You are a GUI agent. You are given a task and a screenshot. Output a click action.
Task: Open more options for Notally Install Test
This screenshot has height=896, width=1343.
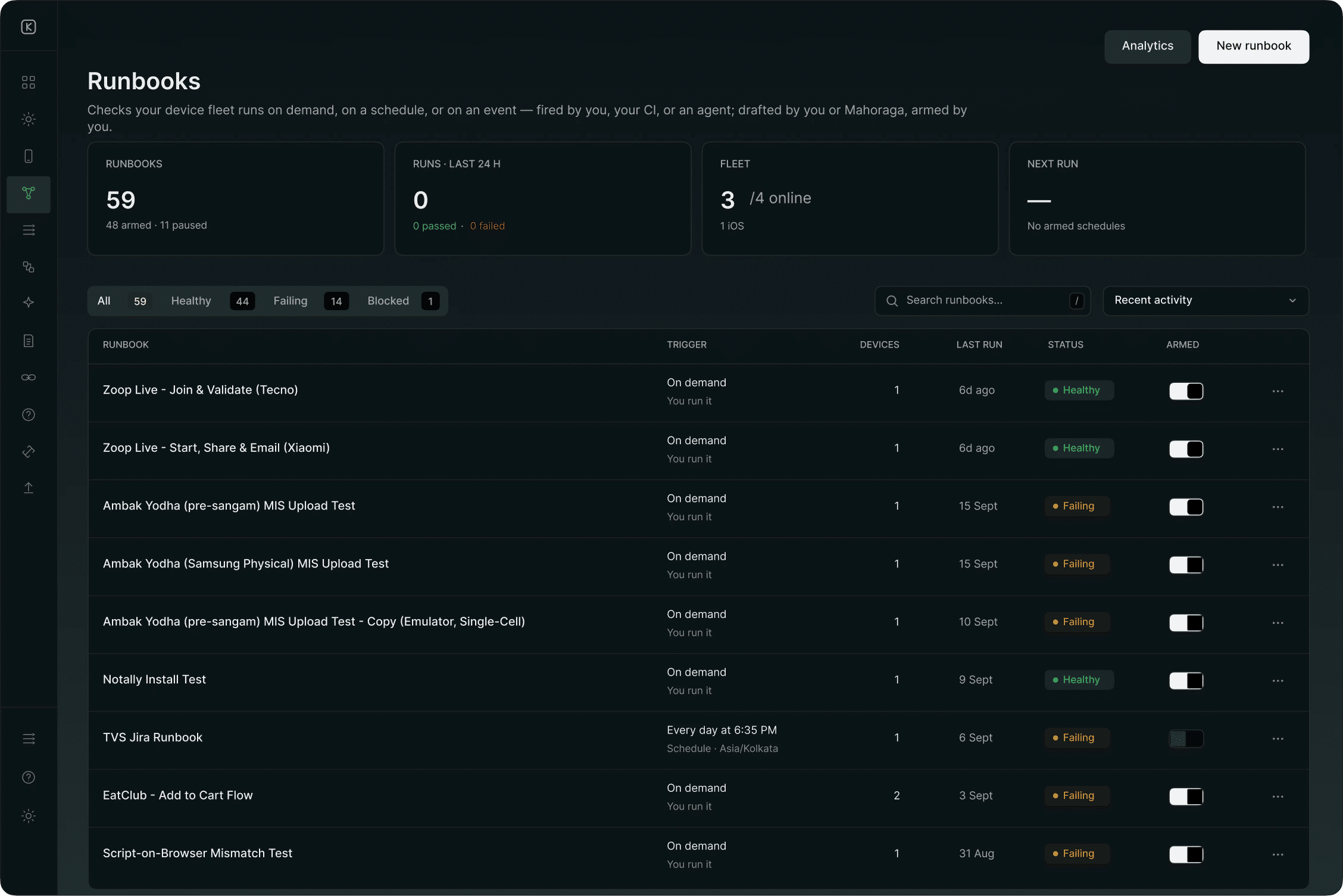coord(1278,680)
